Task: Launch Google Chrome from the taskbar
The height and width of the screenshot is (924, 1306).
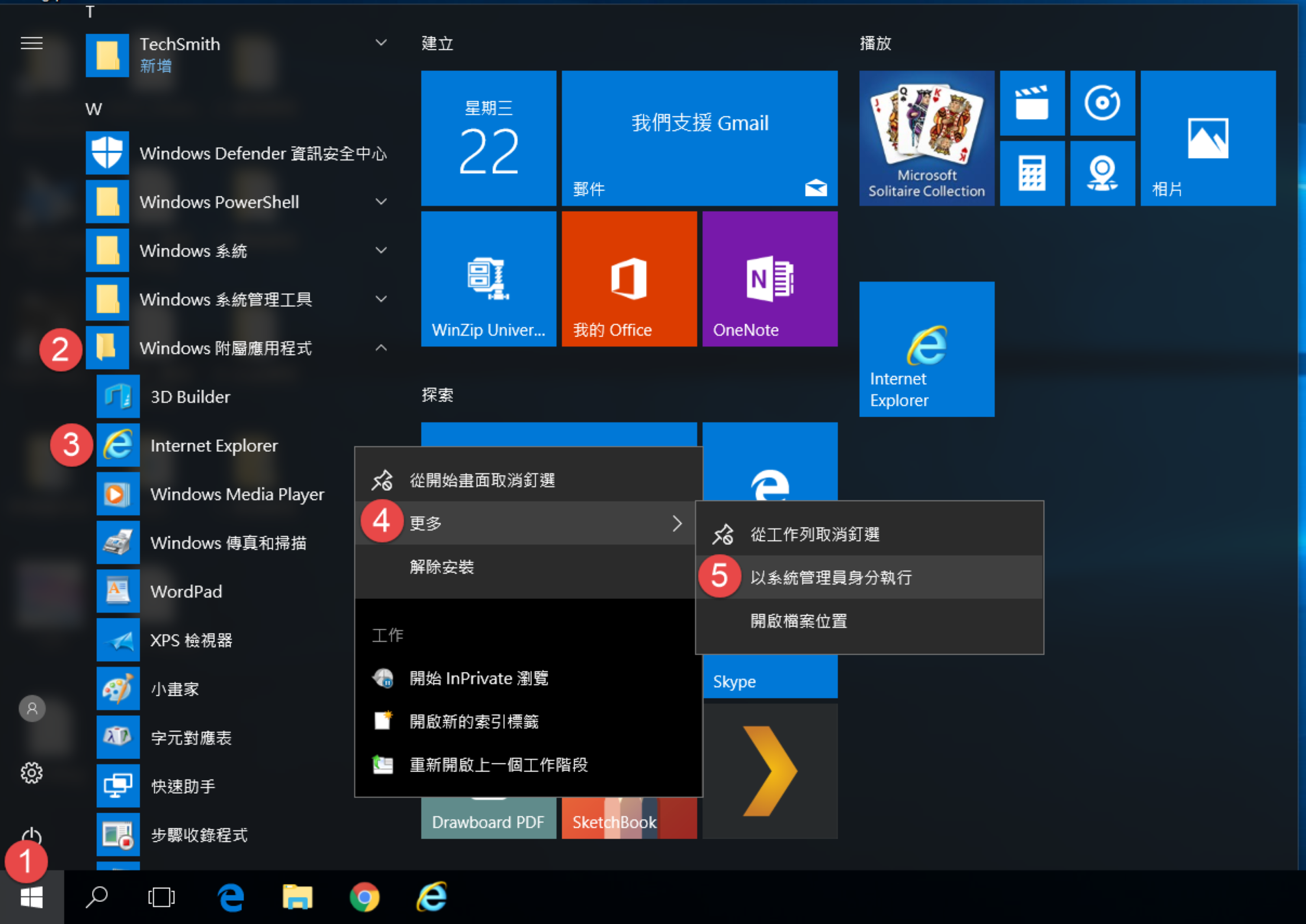Action: [365, 898]
